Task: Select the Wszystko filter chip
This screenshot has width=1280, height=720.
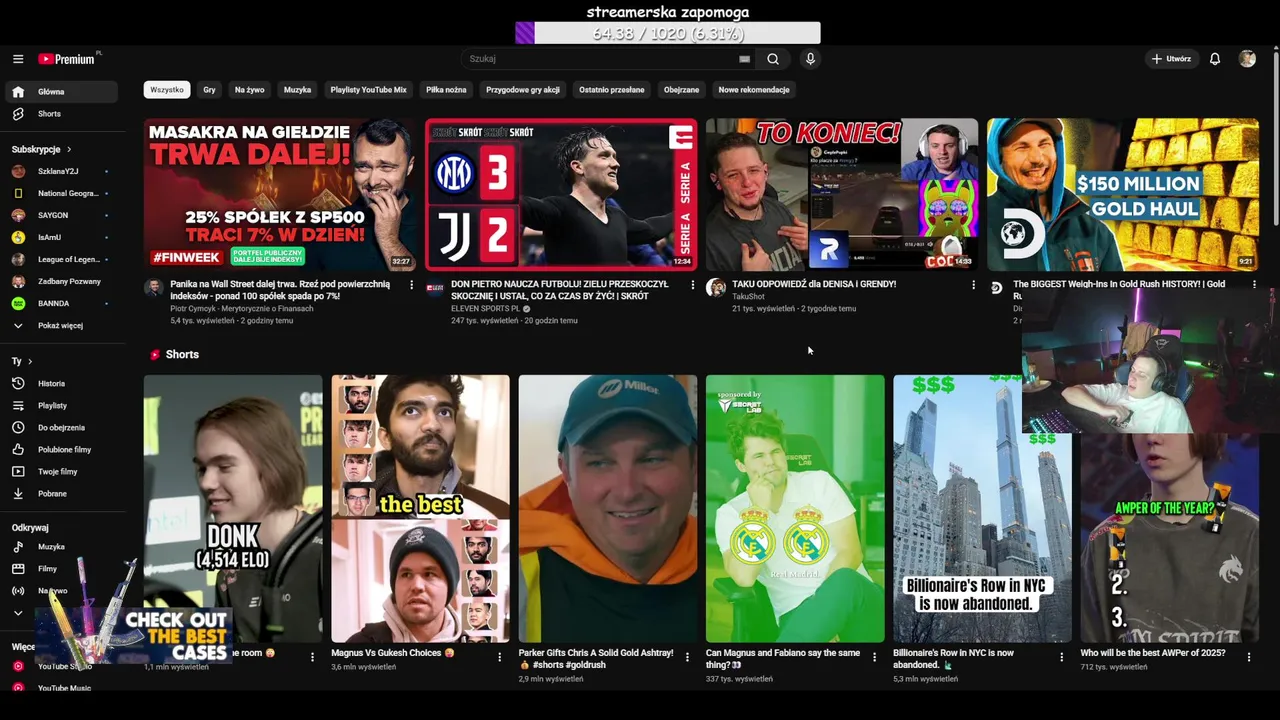Action: [x=167, y=90]
